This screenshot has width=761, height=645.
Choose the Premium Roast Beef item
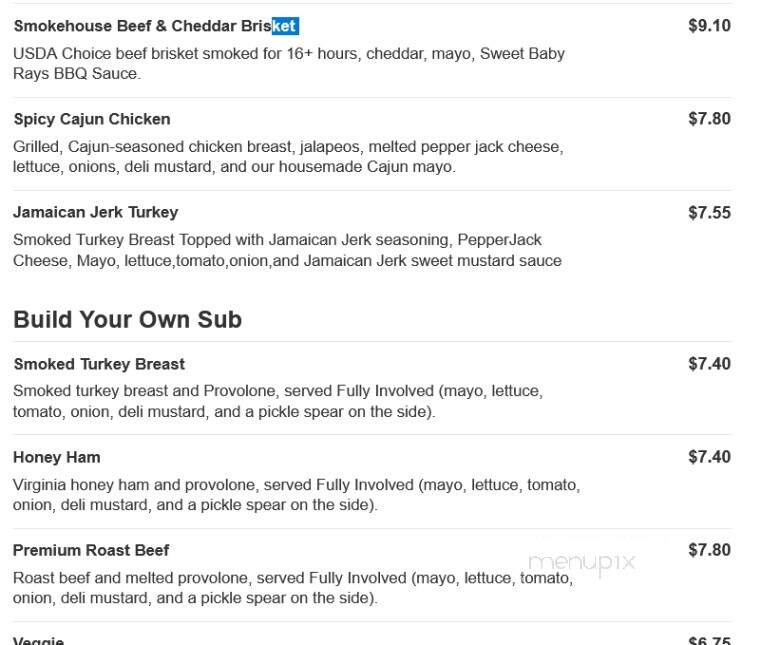coord(91,550)
